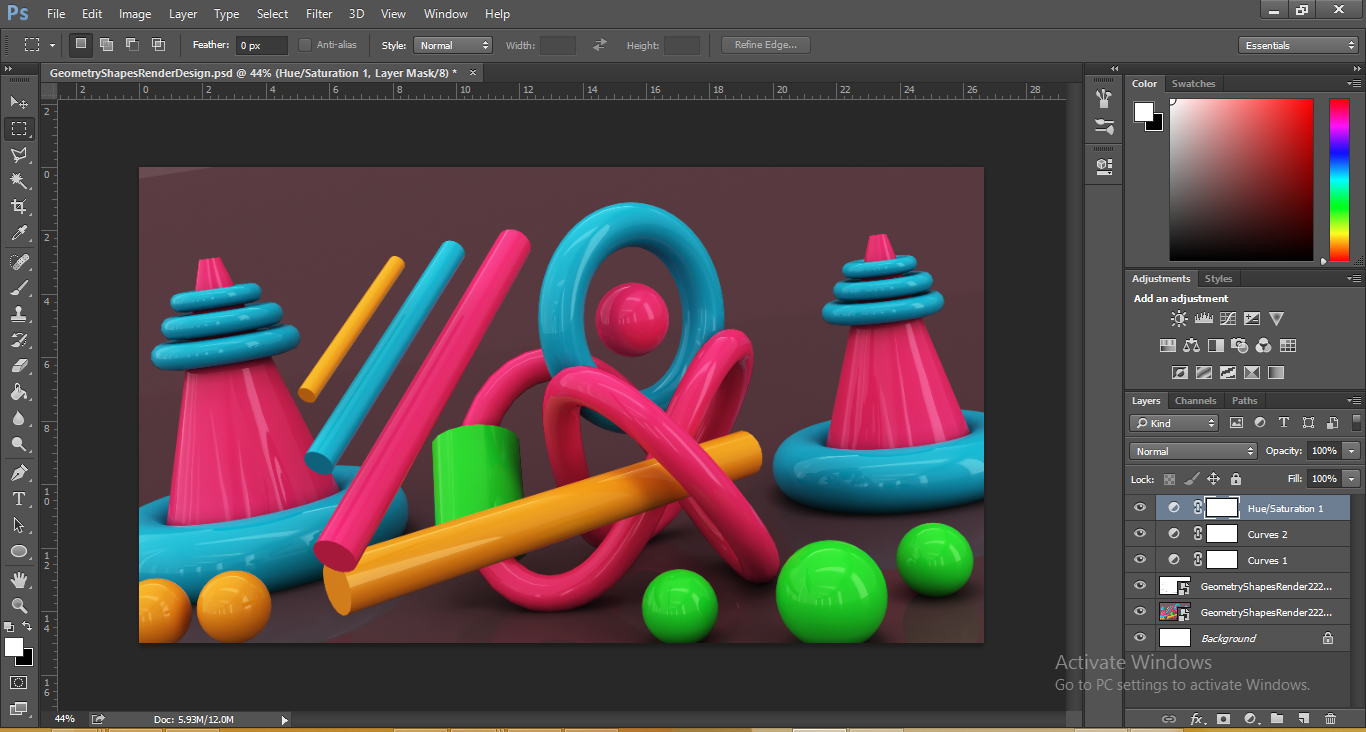Select the Crop tool

(18, 206)
